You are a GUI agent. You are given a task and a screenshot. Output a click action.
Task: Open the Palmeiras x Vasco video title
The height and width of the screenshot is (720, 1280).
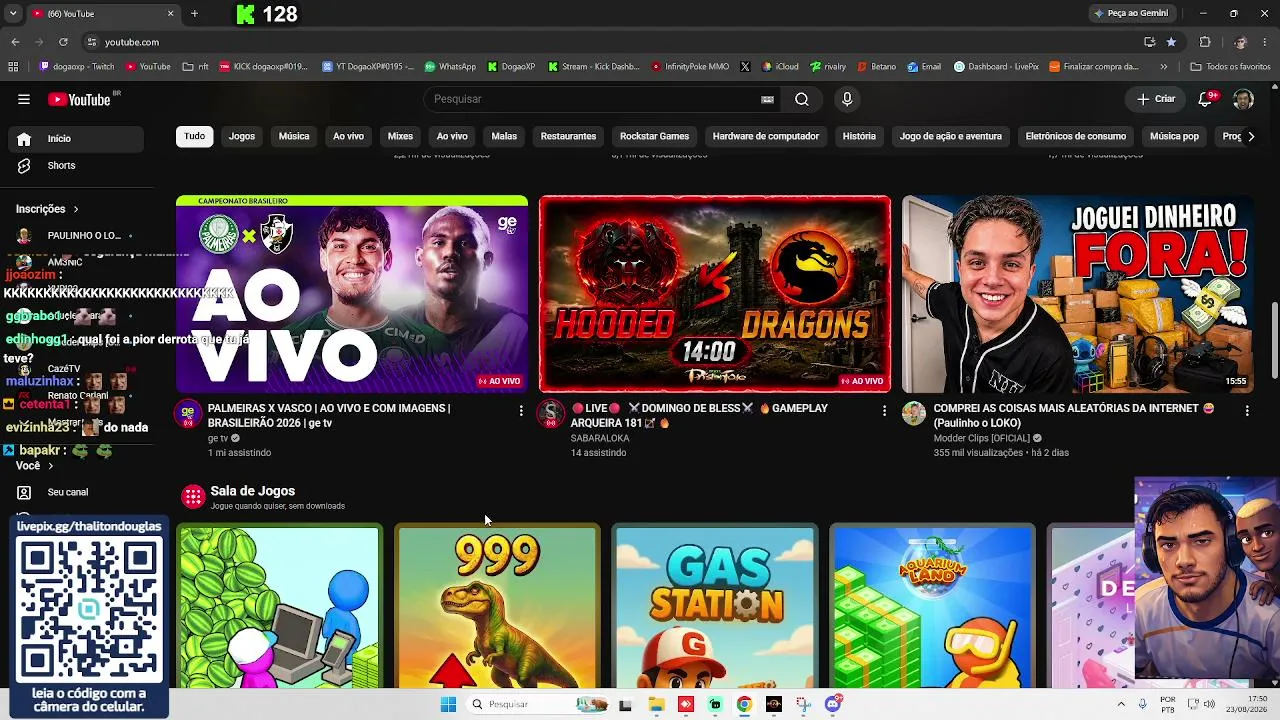[x=329, y=415]
